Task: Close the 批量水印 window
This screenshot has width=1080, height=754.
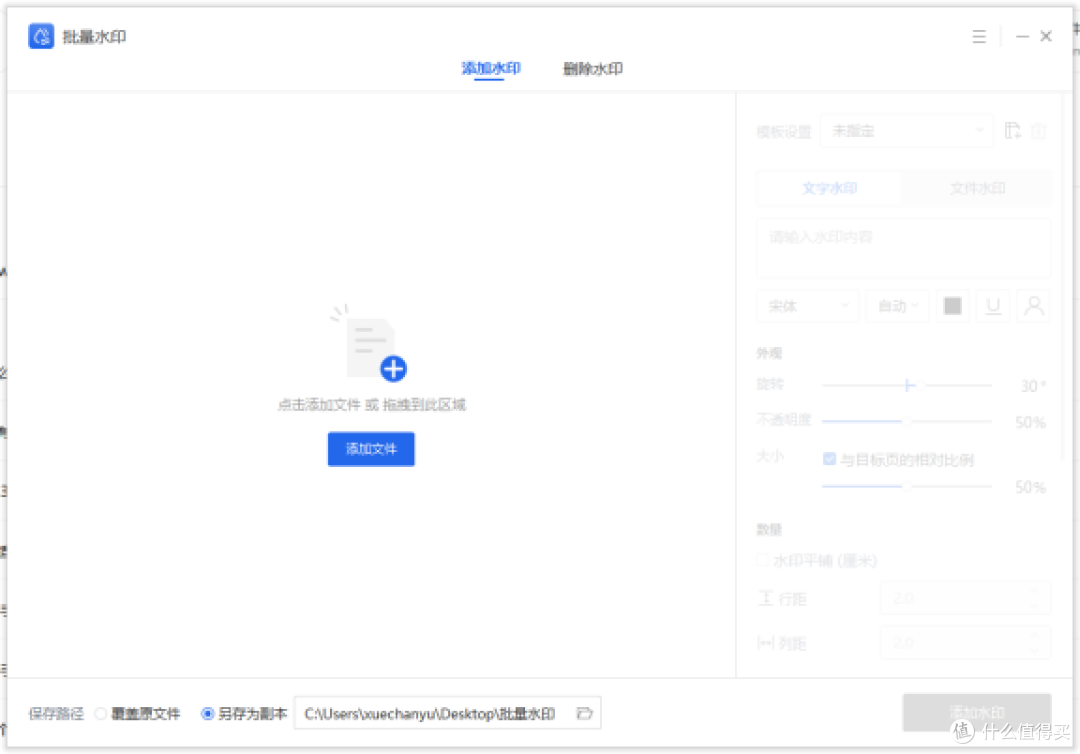Action: tap(1046, 36)
